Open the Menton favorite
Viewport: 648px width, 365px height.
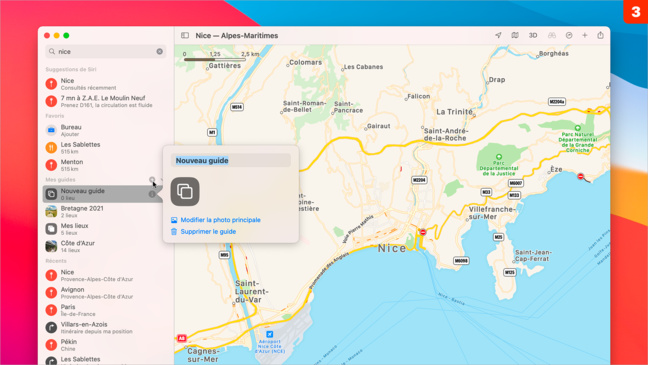tap(105, 165)
